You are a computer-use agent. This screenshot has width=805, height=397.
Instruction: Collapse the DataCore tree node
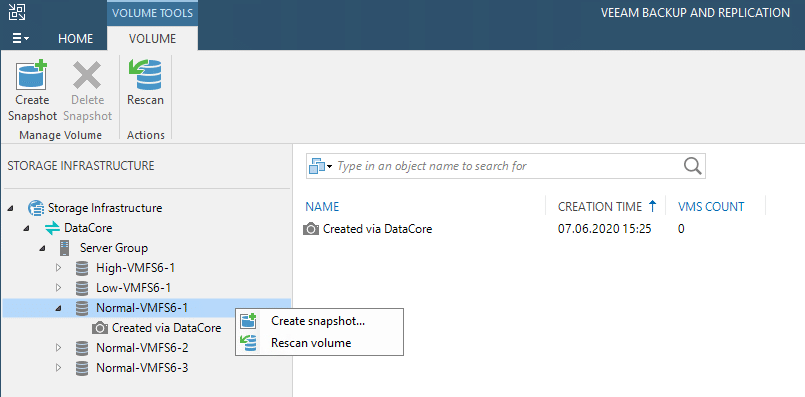[x=27, y=228]
